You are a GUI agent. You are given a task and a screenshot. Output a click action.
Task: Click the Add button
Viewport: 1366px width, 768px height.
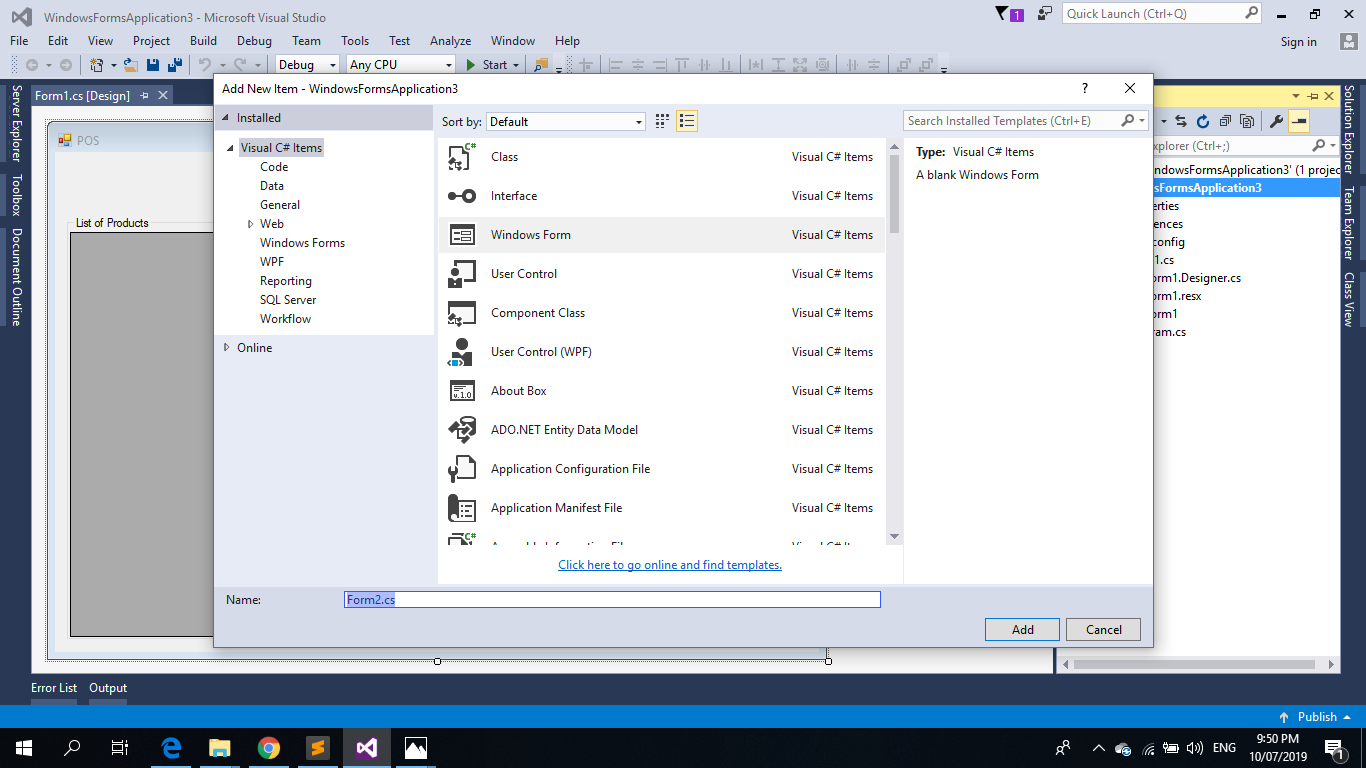click(x=1022, y=630)
